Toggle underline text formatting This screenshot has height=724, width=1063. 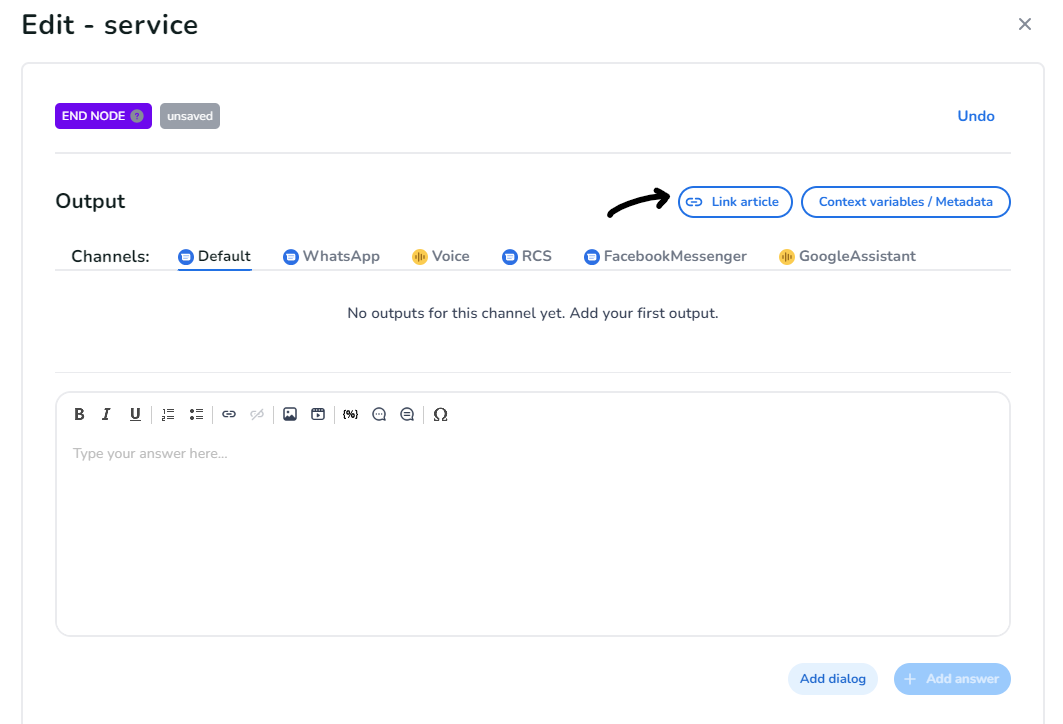point(135,414)
